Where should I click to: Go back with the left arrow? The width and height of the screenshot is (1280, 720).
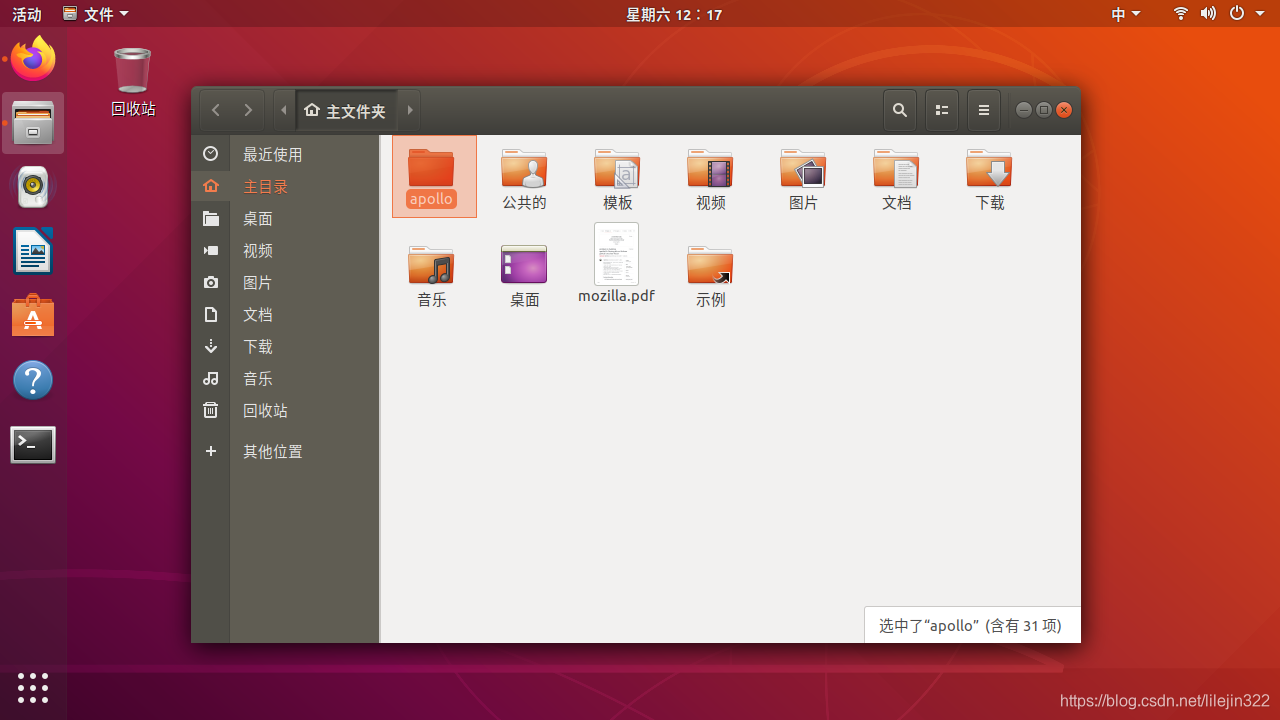click(x=216, y=110)
